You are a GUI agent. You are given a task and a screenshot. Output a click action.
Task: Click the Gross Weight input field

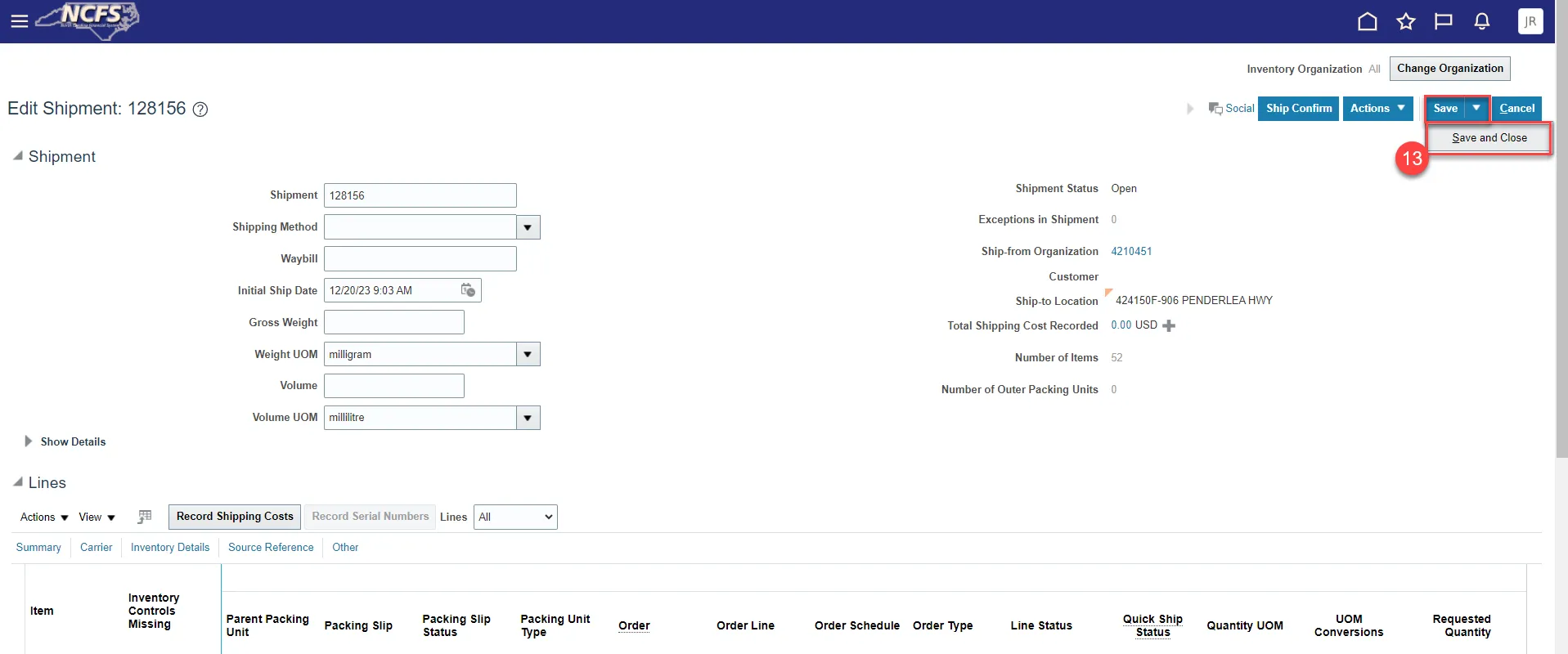click(394, 322)
